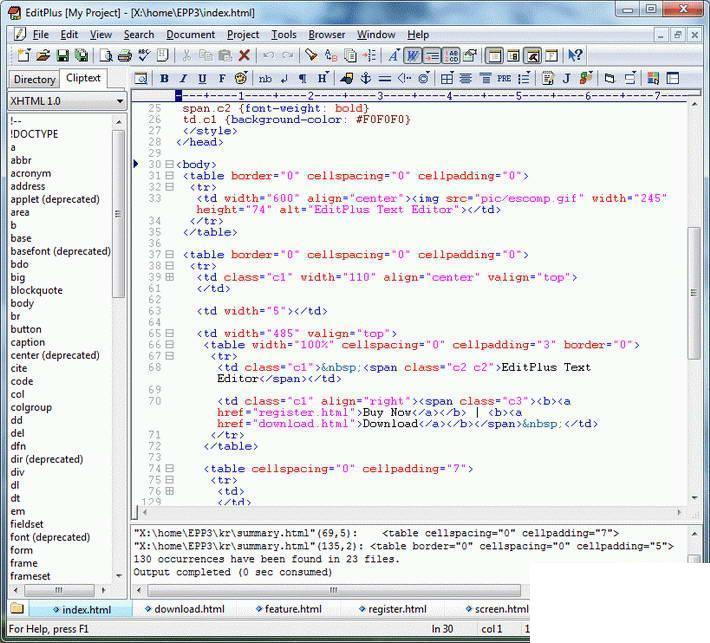The width and height of the screenshot is (710, 643).
Task: Open heading H dropdown in HTML toolbar
Action: point(322,78)
